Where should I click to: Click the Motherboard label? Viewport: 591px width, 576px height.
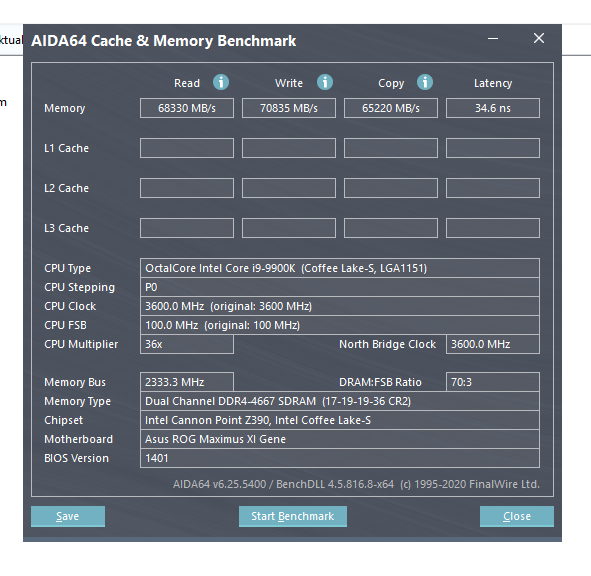(78, 439)
